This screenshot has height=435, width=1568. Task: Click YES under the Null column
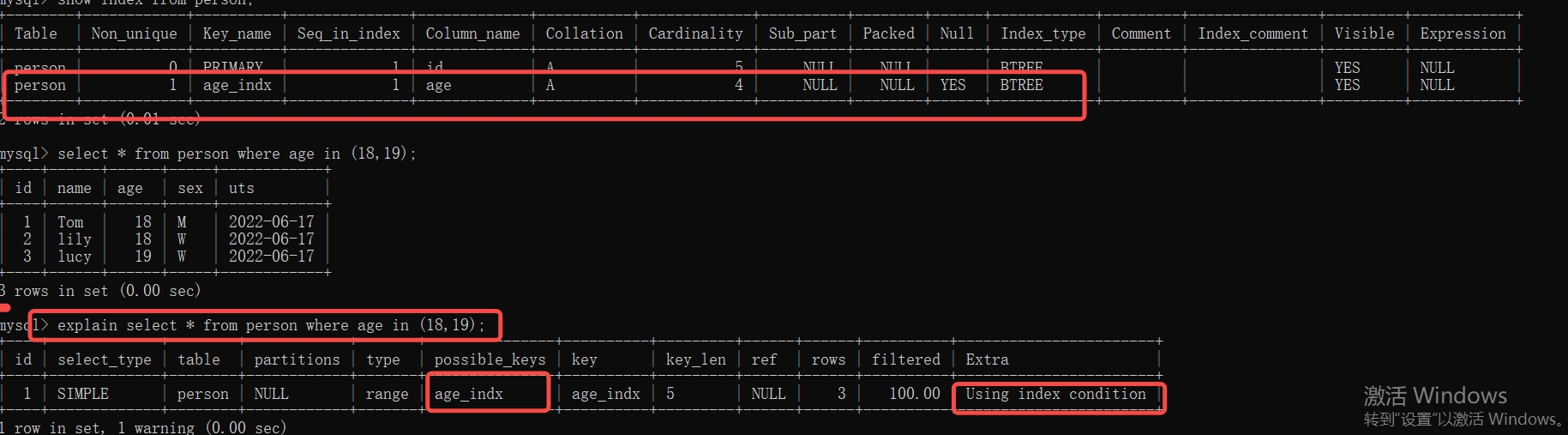[x=952, y=85]
